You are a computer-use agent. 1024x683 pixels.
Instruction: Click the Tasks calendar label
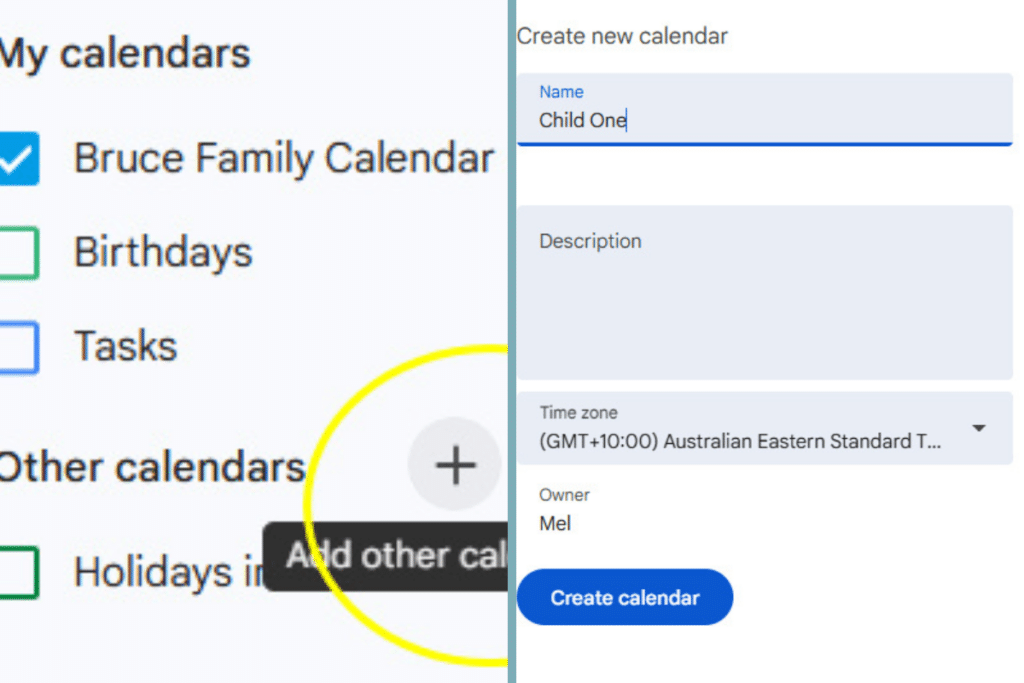(x=124, y=346)
